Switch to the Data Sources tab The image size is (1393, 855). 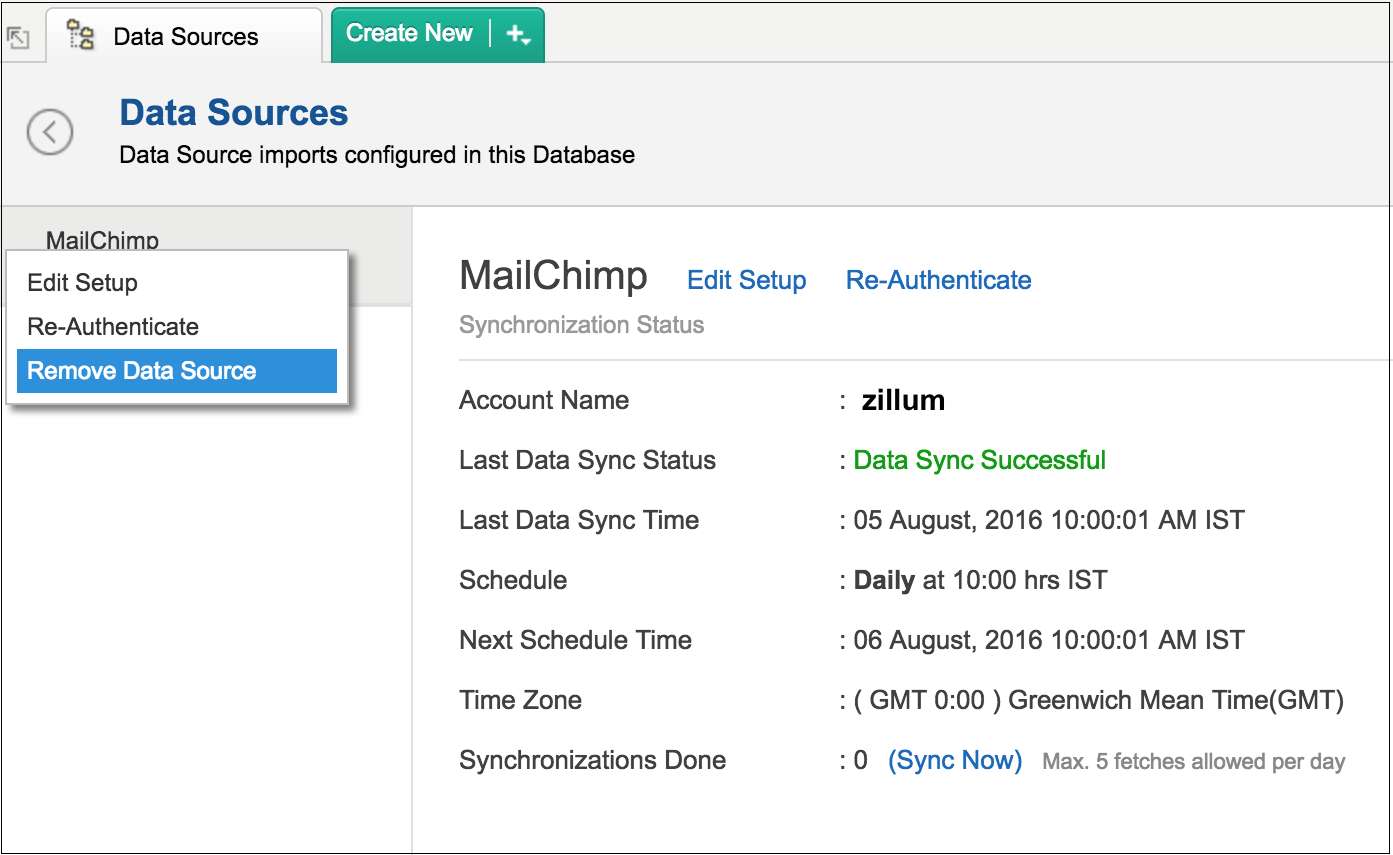(185, 37)
